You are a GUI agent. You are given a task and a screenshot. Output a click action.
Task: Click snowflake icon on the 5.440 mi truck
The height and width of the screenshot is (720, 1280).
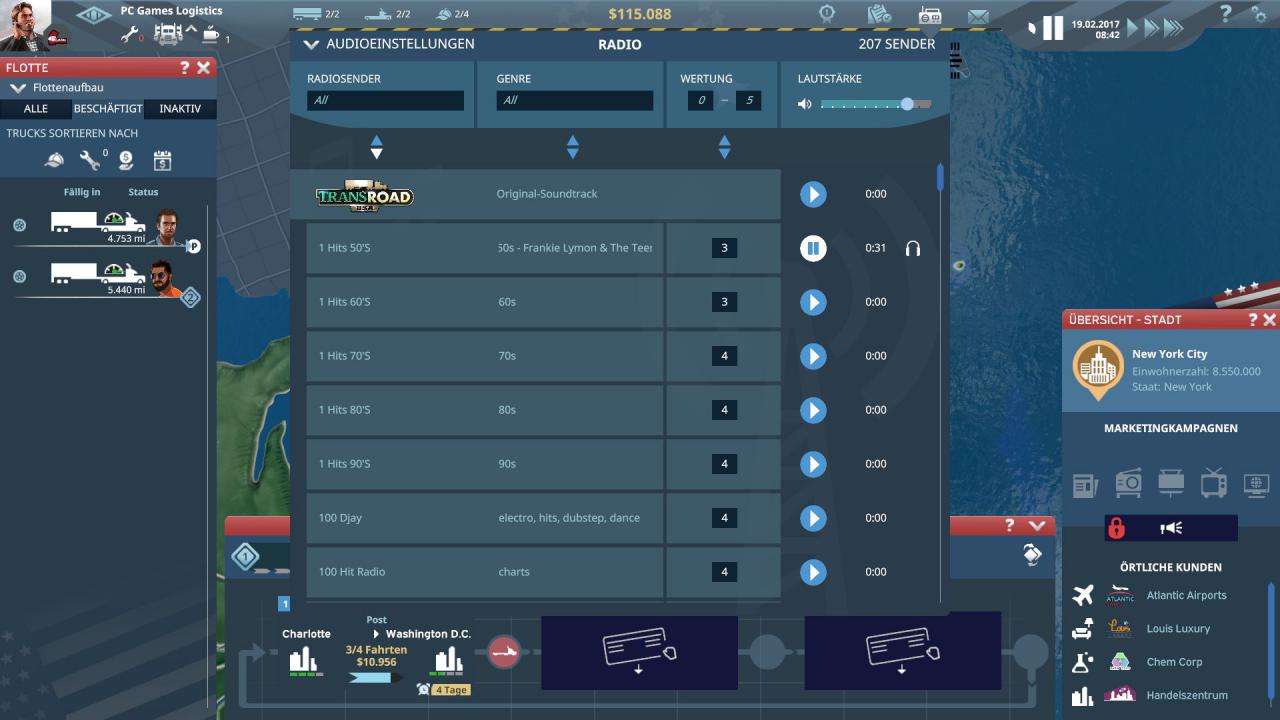(x=19, y=277)
